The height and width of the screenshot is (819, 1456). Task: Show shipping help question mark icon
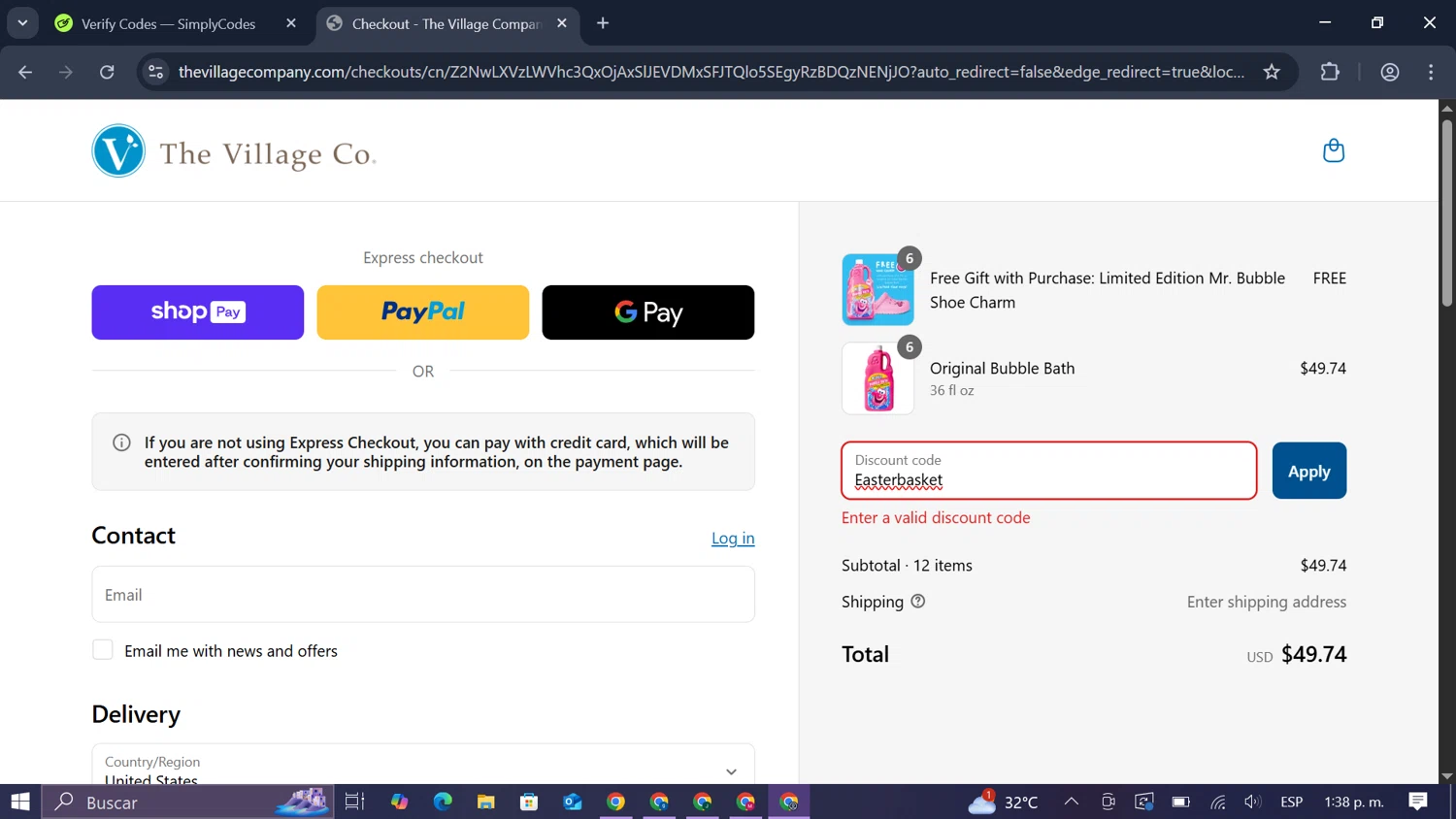point(918,602)
